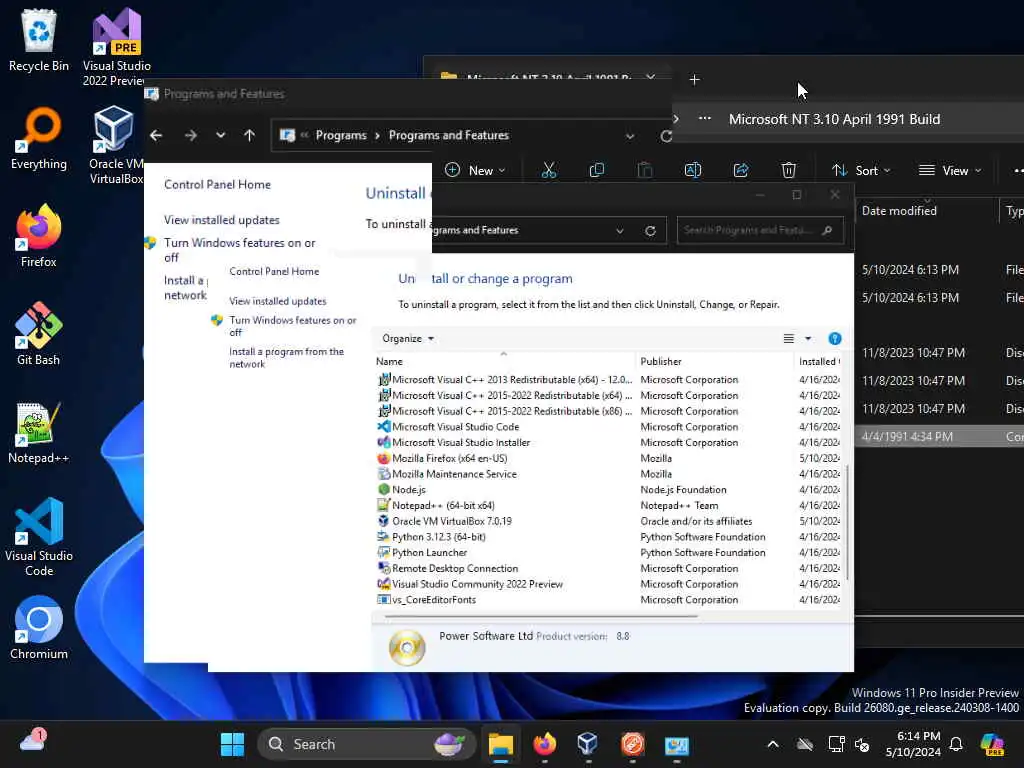Screen dimensions: 1024x768
Task: Open the view options dropdown arrow
Action: click(x=808, y=338)
